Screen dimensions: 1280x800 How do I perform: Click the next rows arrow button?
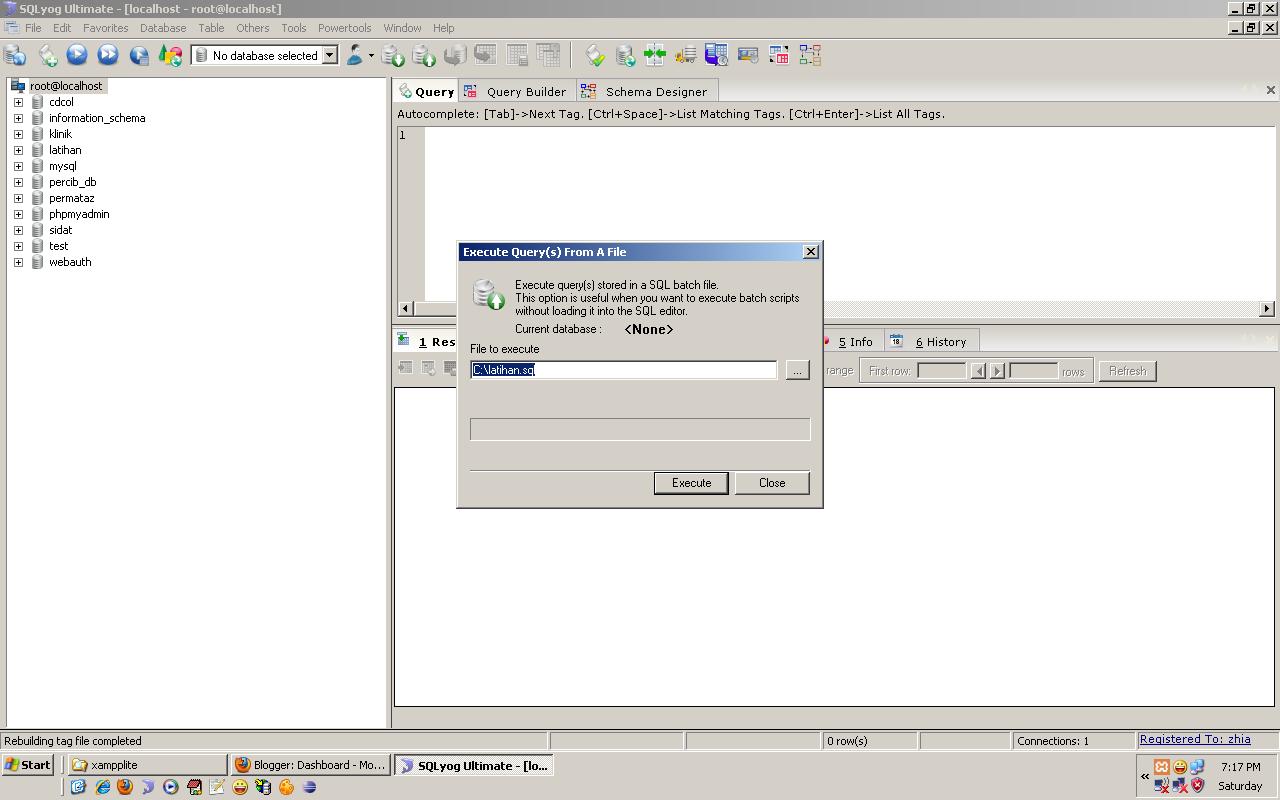coord(997,371)
